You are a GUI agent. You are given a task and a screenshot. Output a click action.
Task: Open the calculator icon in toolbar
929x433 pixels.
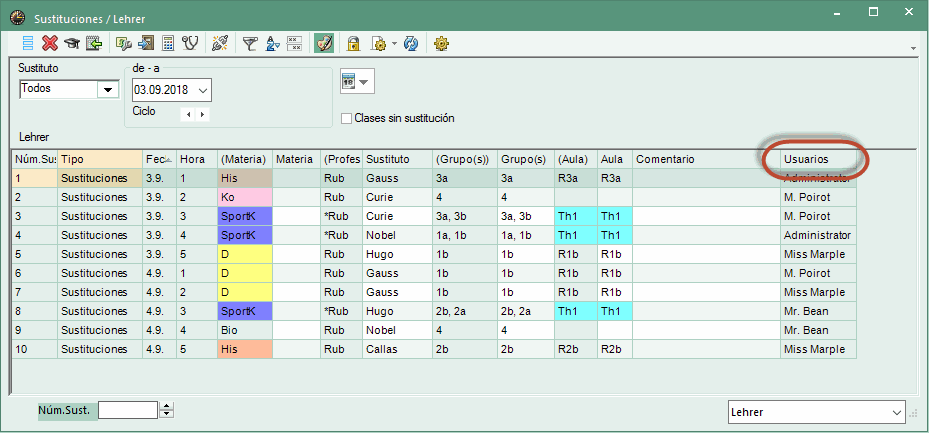pyautogui.click(x=168, y=43)
